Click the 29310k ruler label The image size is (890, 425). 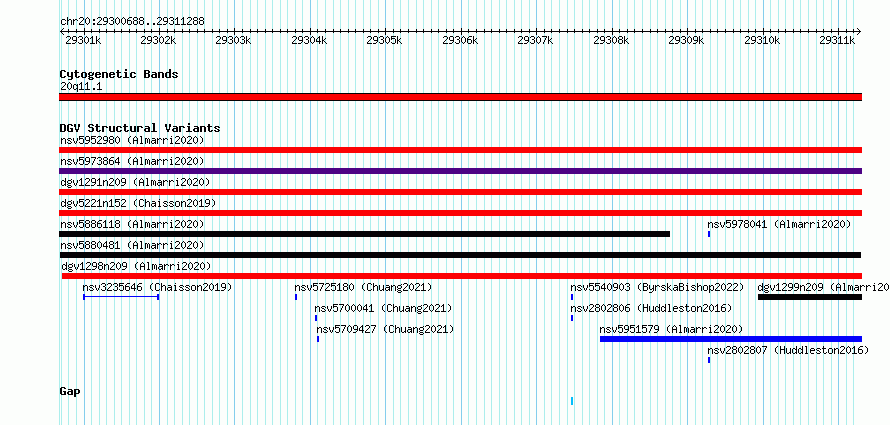click(x=762, y=40)
